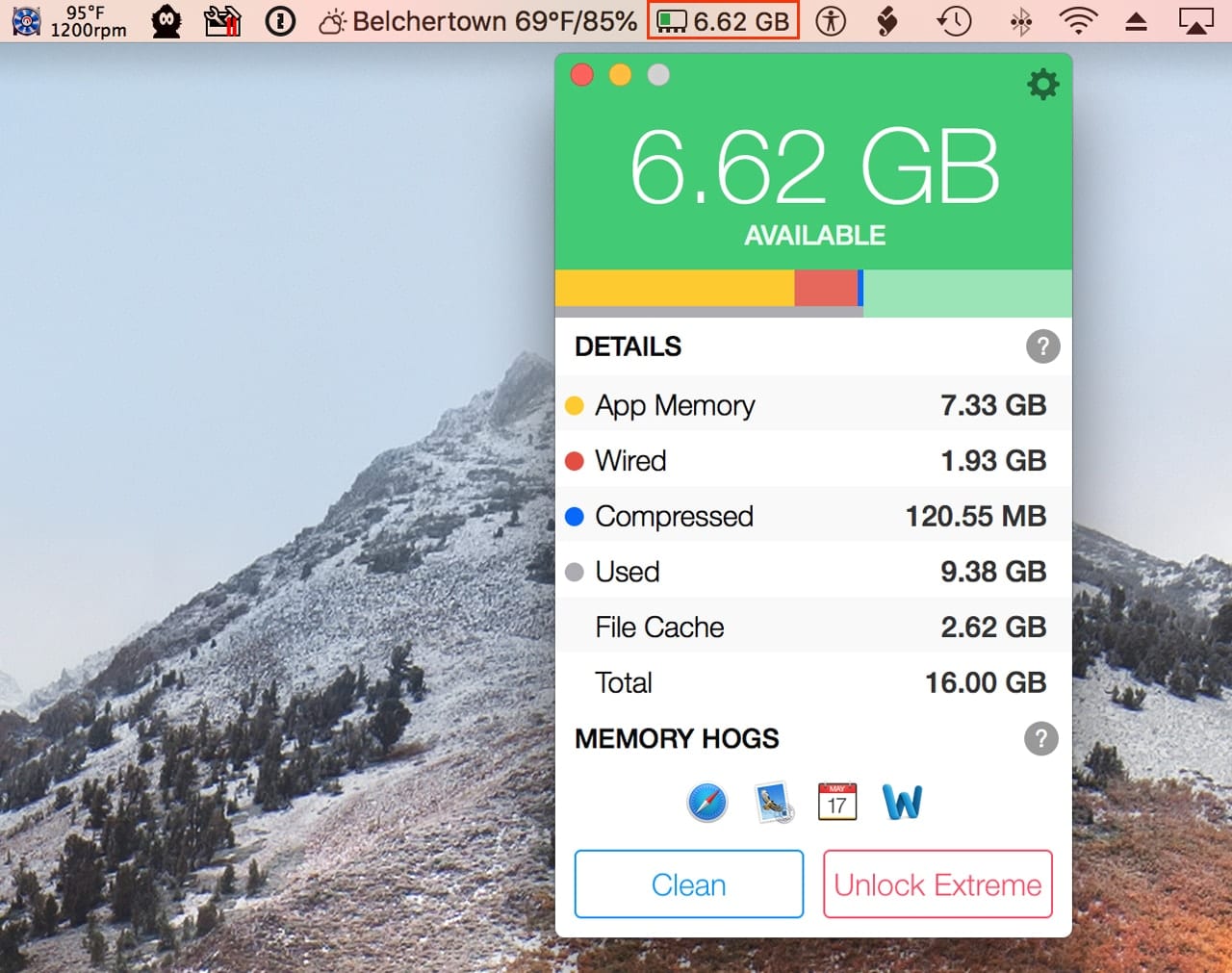Show help for the Memory Hogs section

(x=1040, y=739)
